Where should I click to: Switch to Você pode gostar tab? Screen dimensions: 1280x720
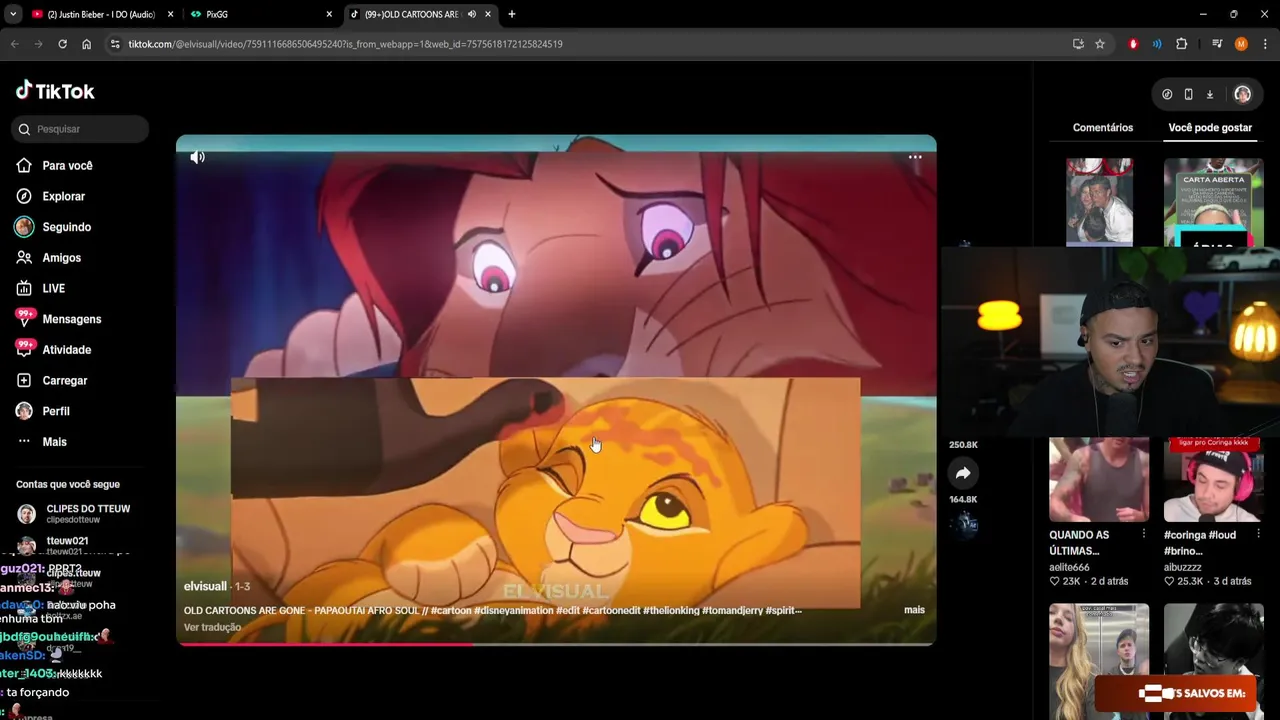[1210, 128]
